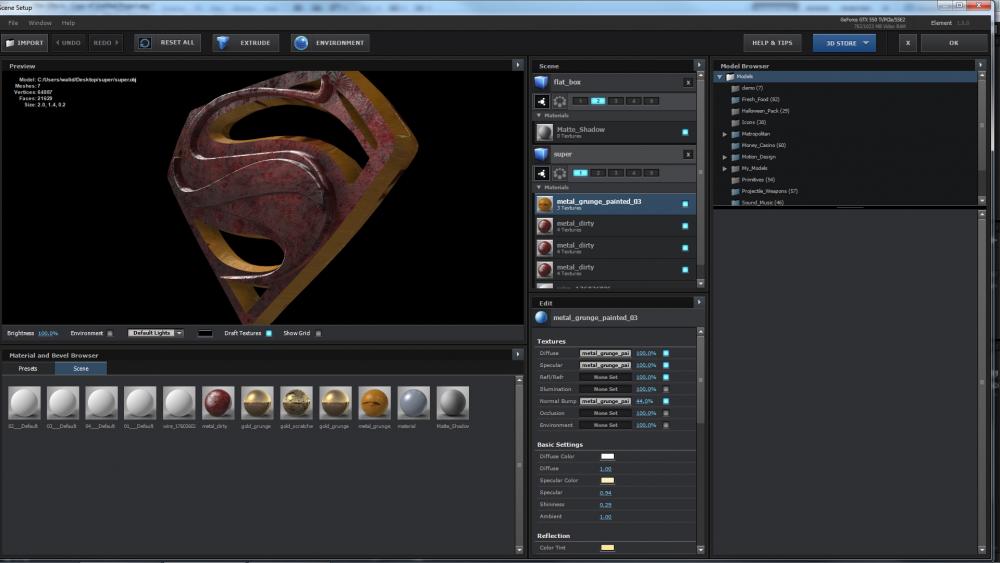Select metal_grunge_painted_03 material sphere
Image resolution: width=1000 pixels, height=563 pixels.
(545, 204)
